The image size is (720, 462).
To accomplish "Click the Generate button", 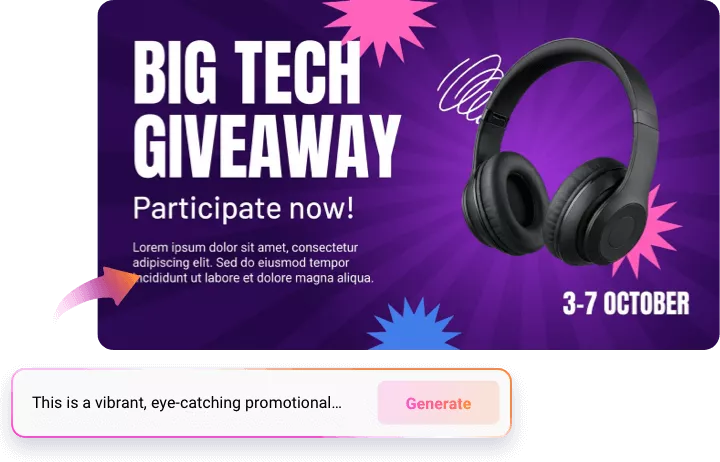I will [x=438, y=403].
